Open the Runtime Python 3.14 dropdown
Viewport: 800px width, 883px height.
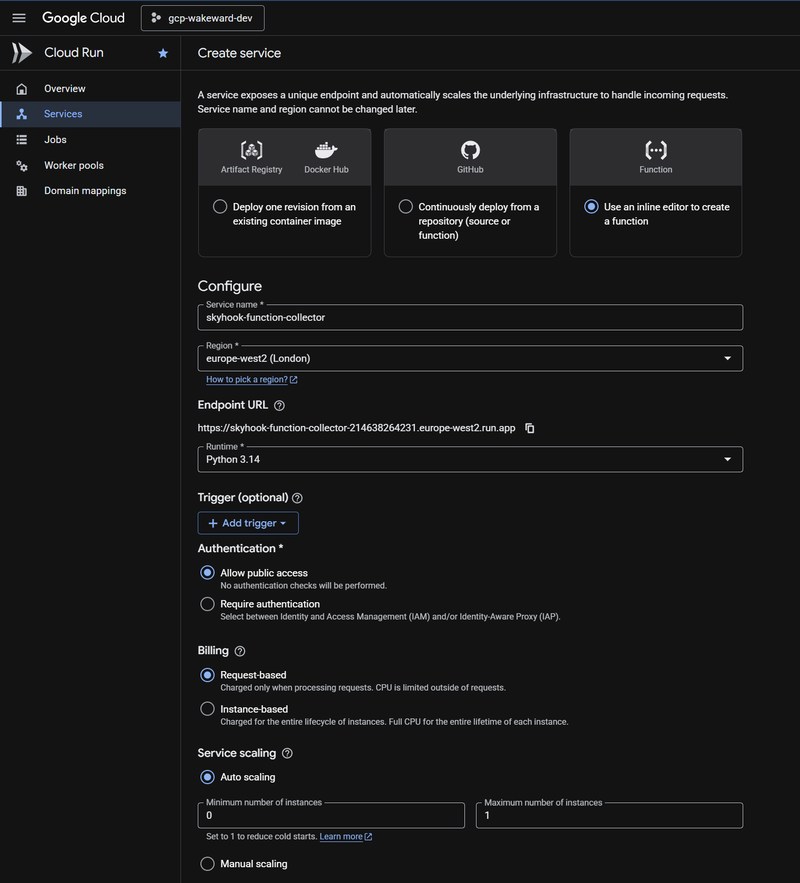pyautogui.click(x=470, y=459)
